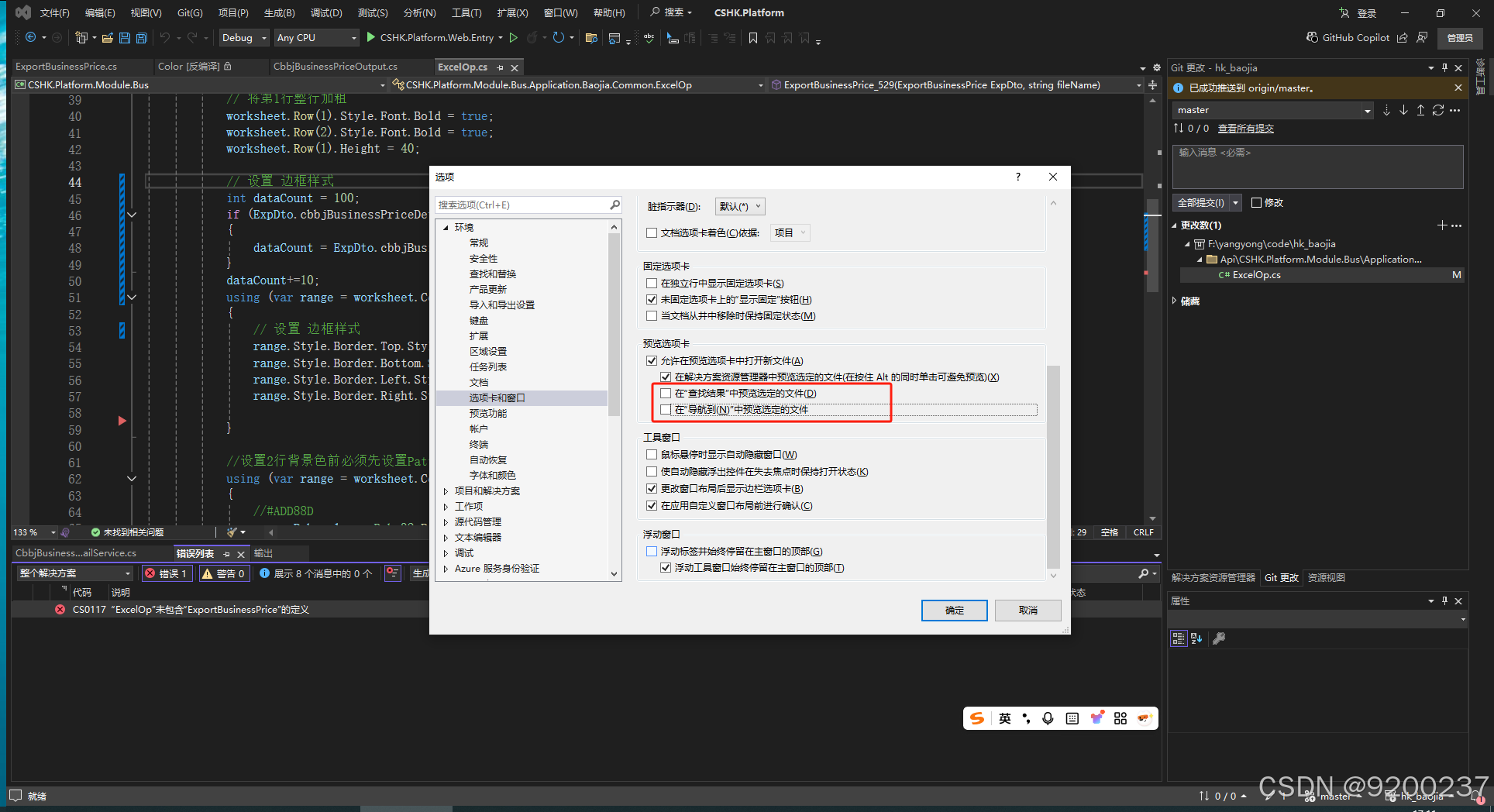Toggle 文档选项卡着色依据 checkbox
This screenshot has width=1494, height=812.
tap(652, 232)
